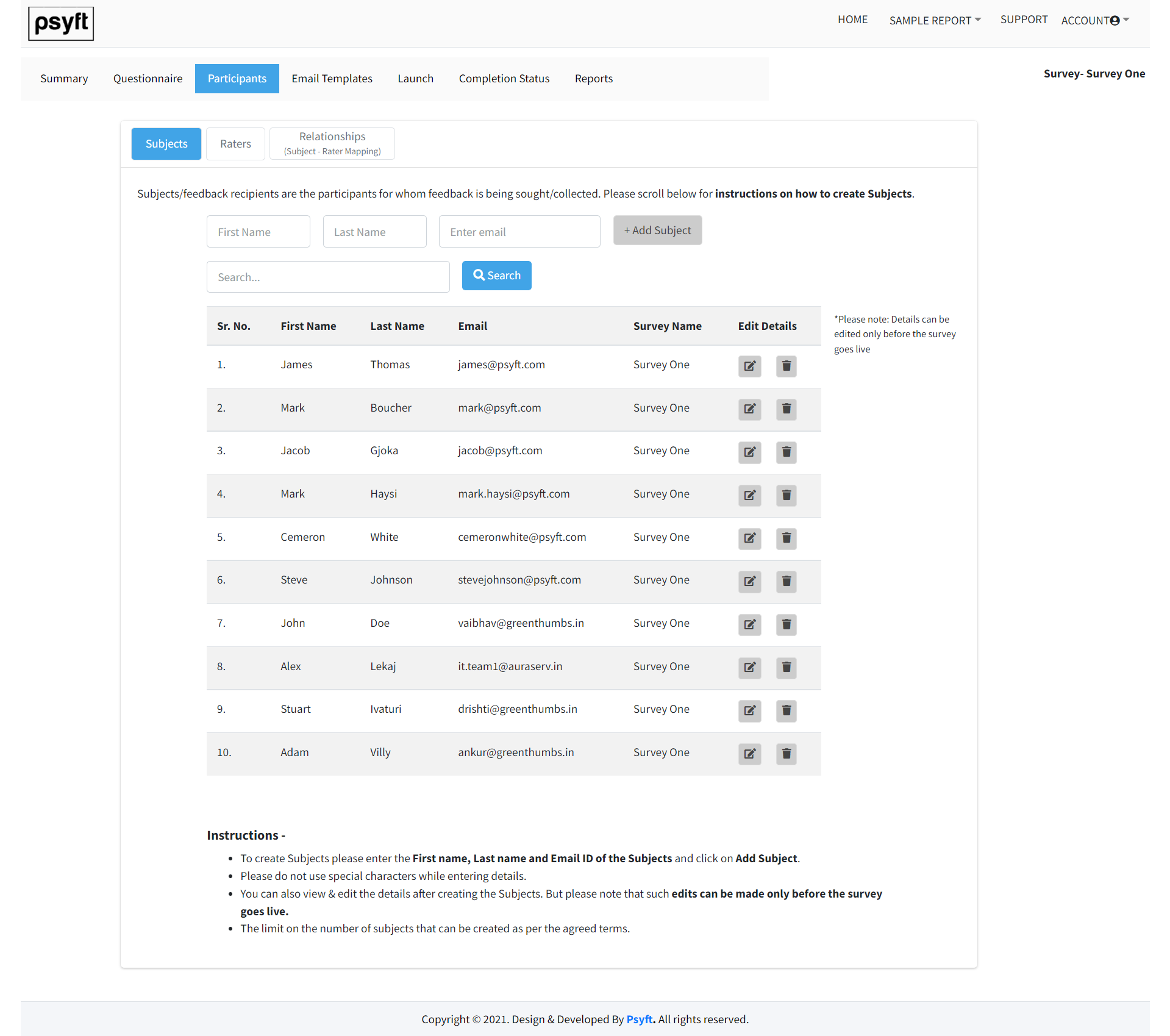Select email cemeronwhite@psyft.com
The height and width of the screenshot is (1036, 1170).
(522, 537)
